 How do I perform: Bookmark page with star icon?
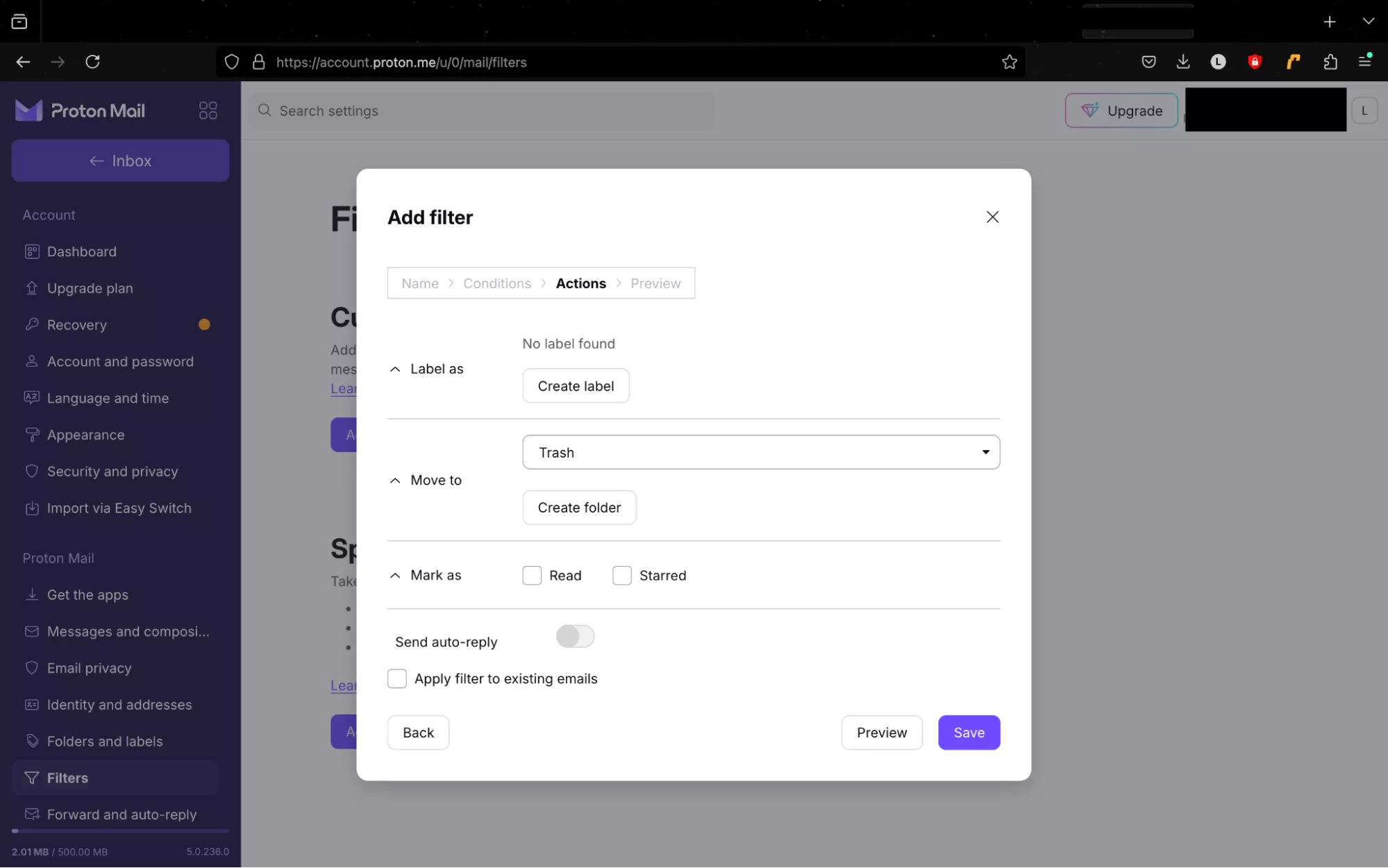(1009, 62)
